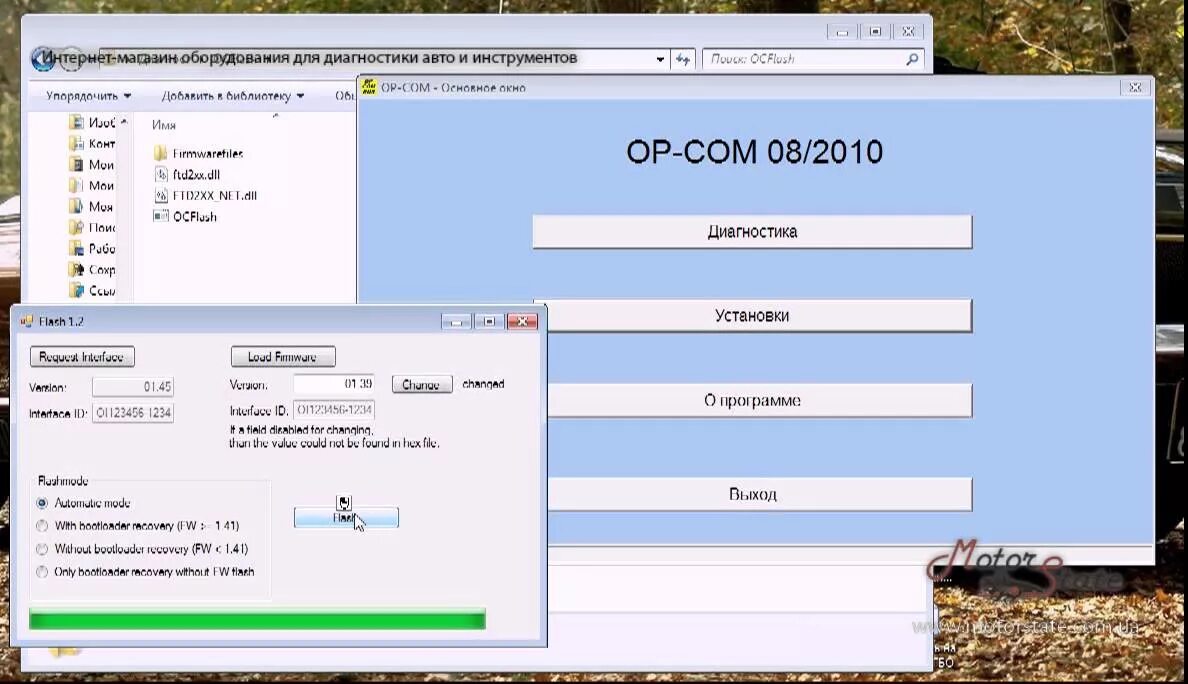The height and width of the screenshot is (684, 1188).
Task: Expand the Упорядочить menu
Action: (x=89, y=96)
